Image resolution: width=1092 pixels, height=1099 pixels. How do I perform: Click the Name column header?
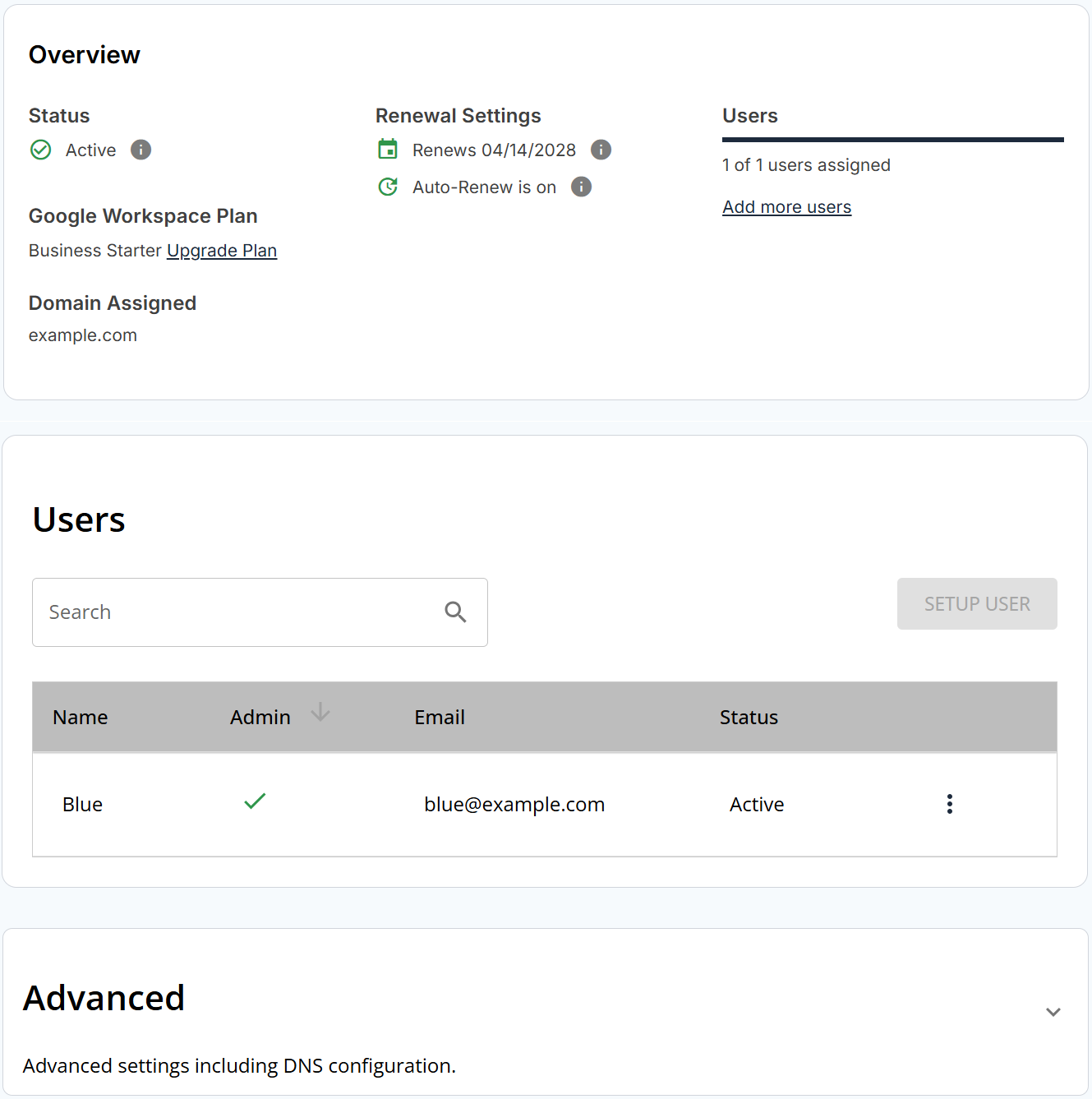(81, 718)
